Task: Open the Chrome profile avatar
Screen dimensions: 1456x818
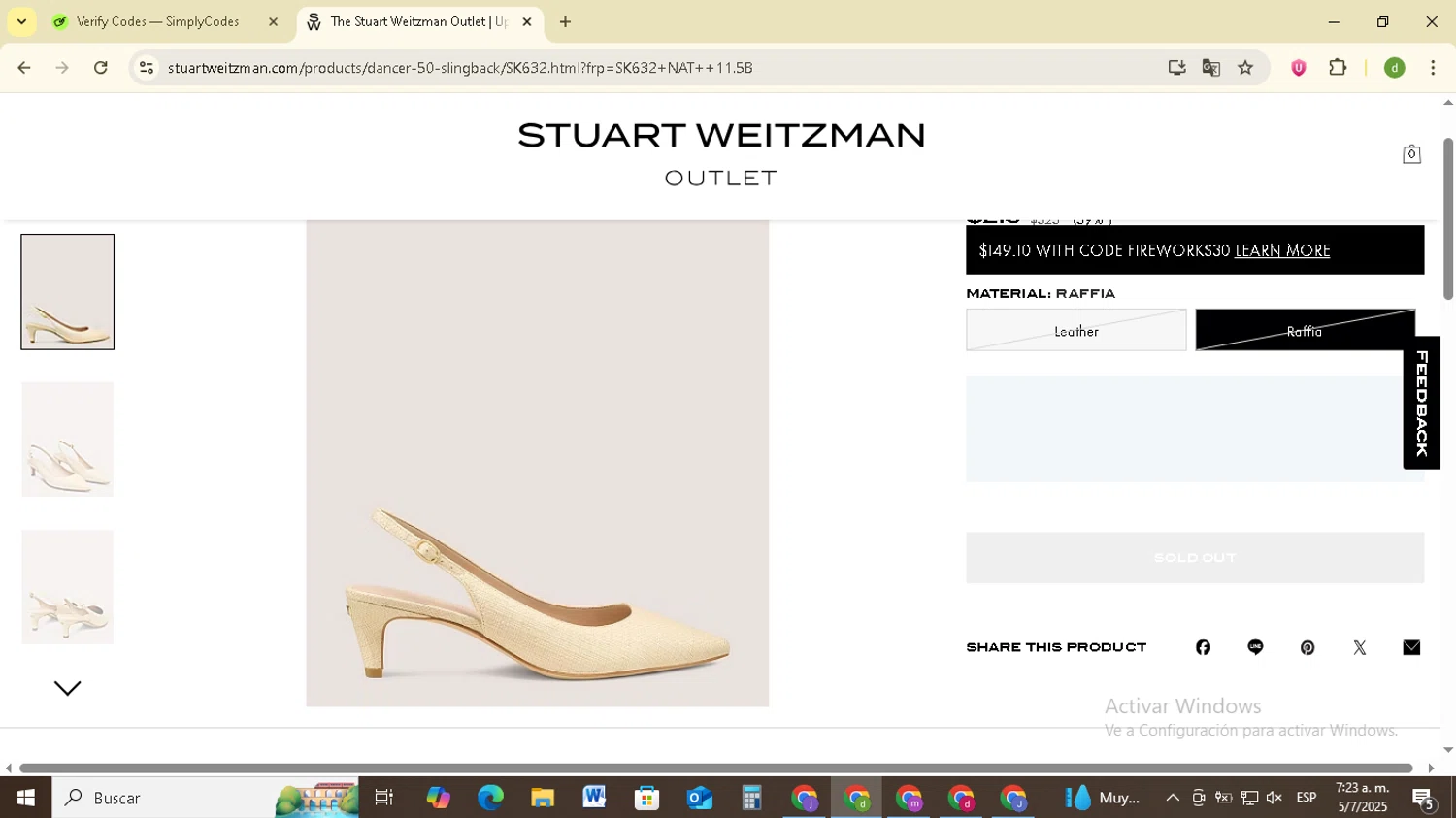Action: pos(1395,68)
